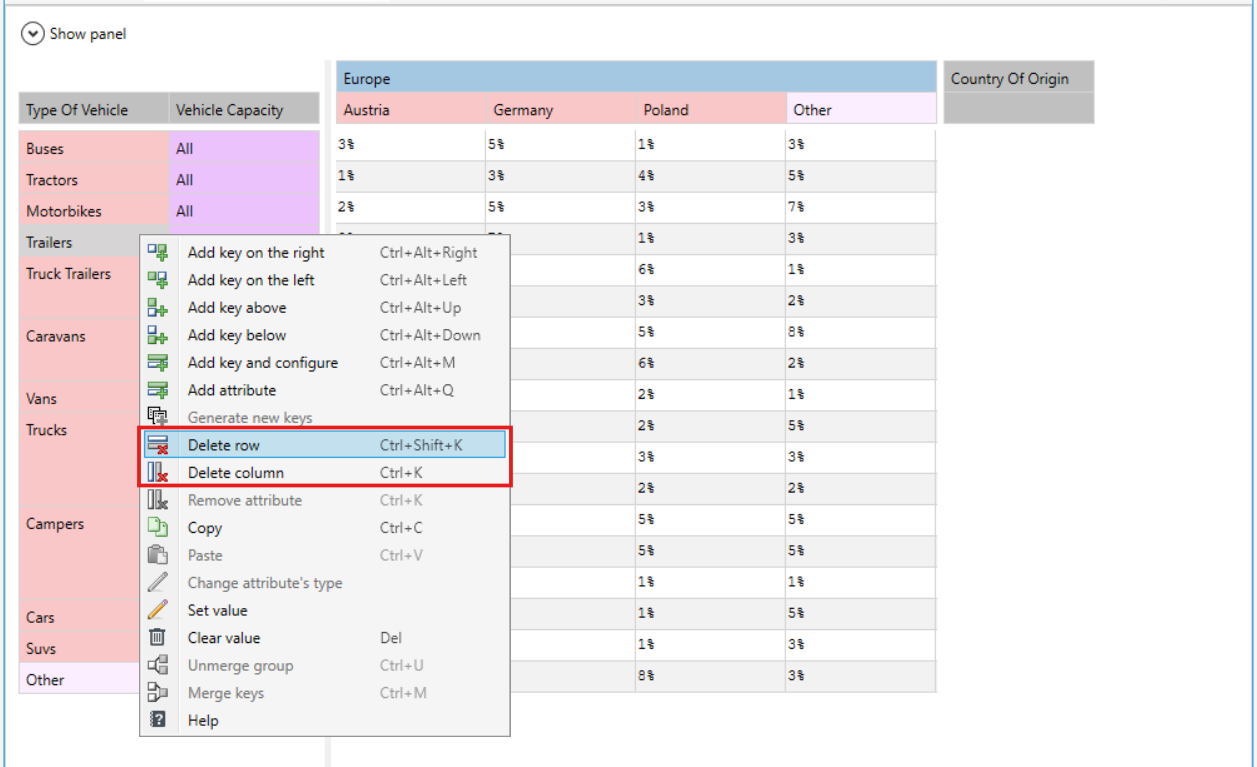
Task: Click the Country Of Origin header
Action: (x=1019, y=78)
